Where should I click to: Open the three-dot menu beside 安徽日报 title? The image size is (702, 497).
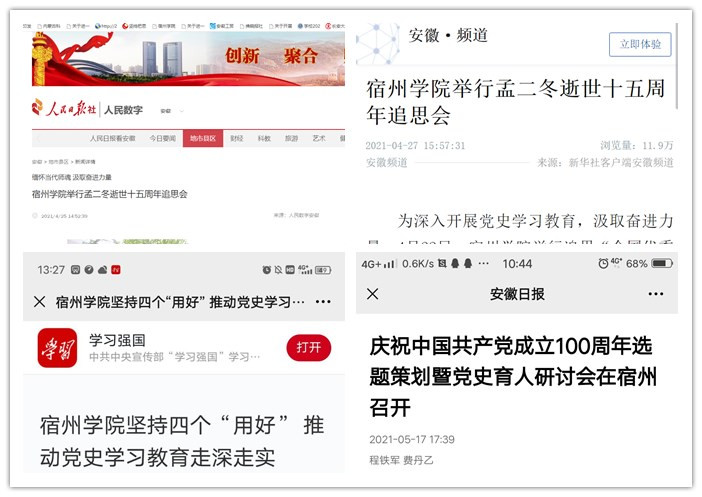tap(655, 294)
